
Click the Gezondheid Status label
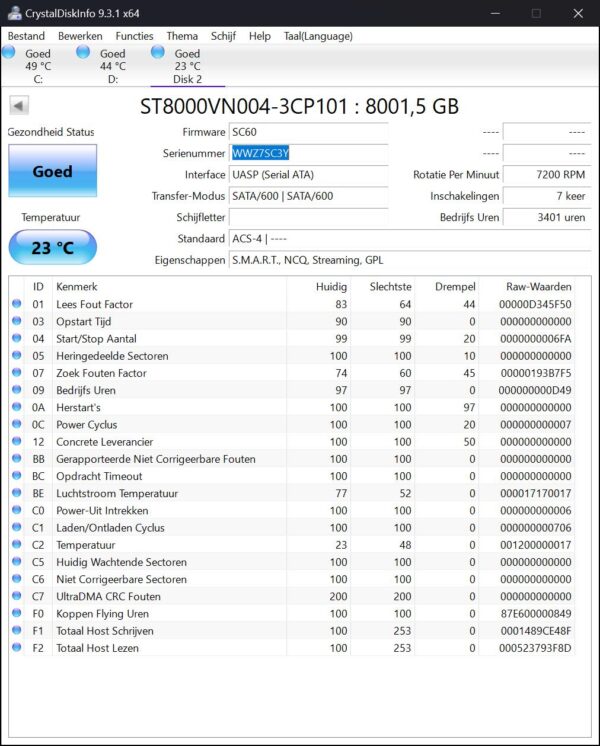tap(51, 132)
